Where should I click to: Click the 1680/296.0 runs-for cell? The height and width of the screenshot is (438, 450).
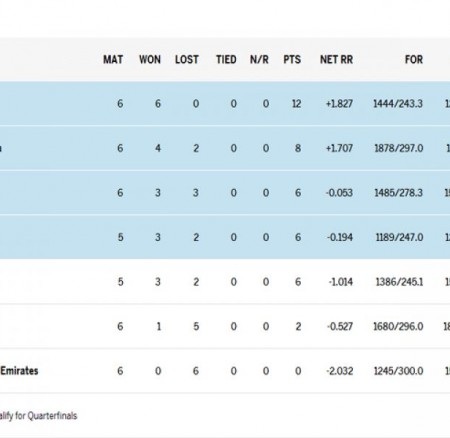tap(398, 326)
